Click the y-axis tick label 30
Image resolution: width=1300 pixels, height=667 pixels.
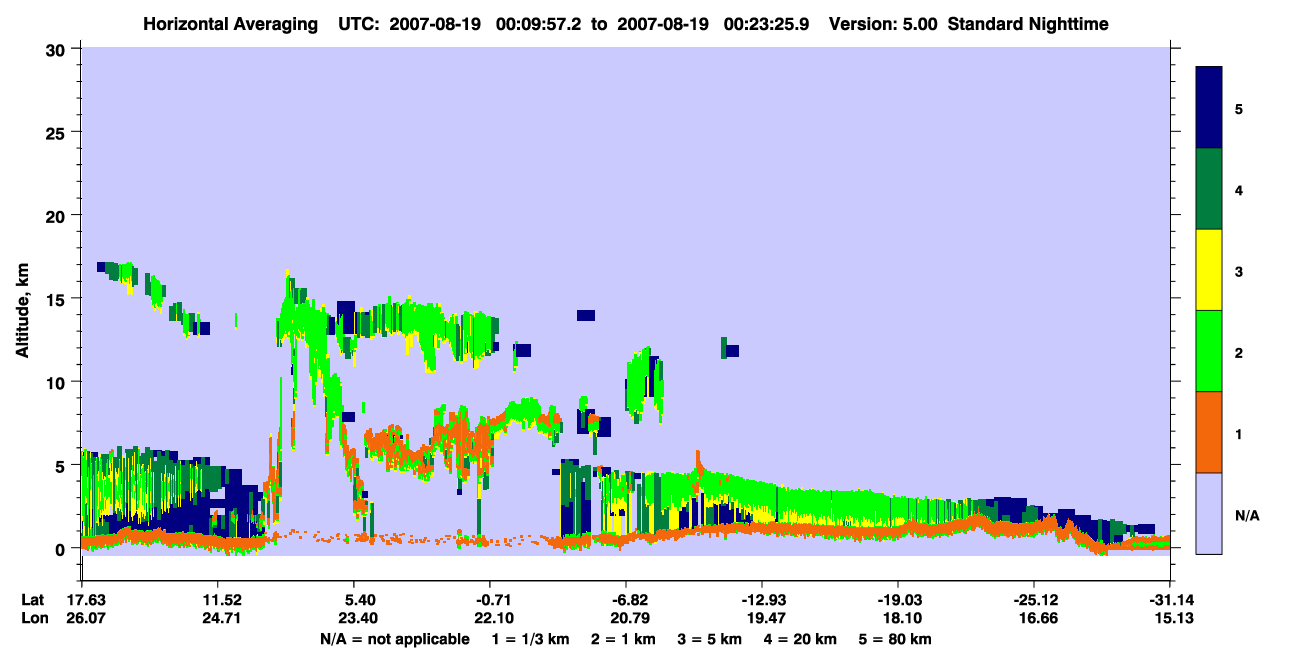tap(58, 49)
